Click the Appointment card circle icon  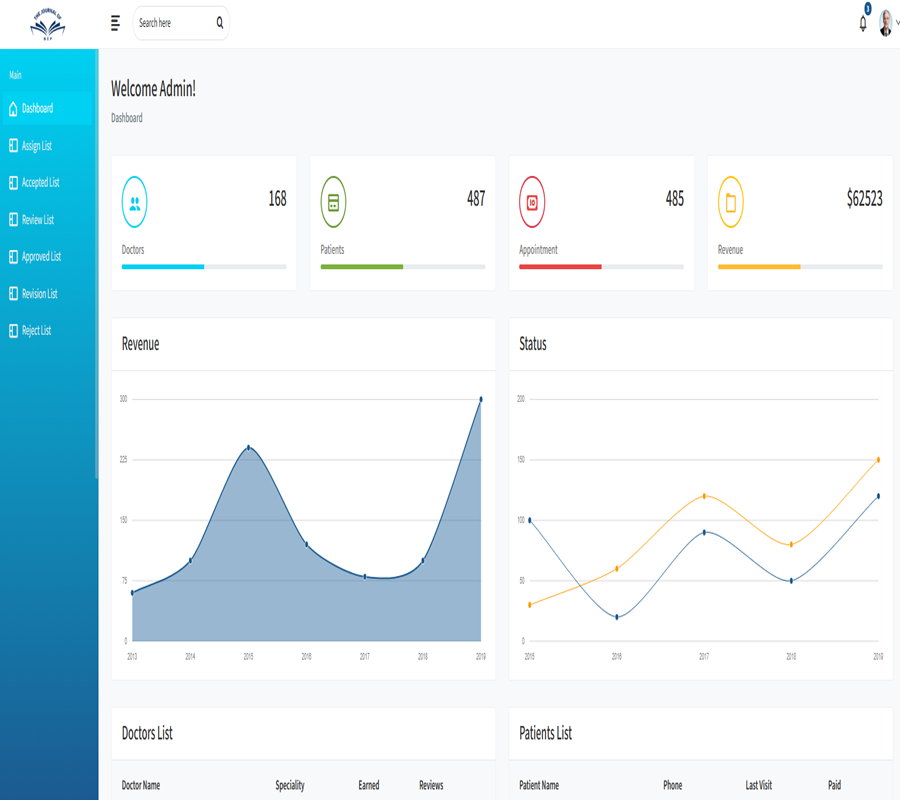[x=532, y=202]
